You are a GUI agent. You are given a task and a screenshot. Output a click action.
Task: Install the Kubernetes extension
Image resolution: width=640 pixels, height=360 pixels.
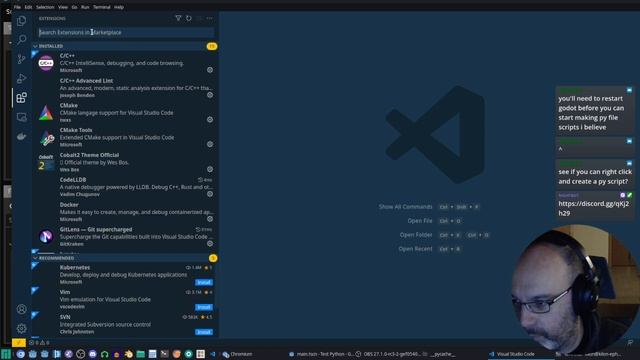click(x=204, y=282)
